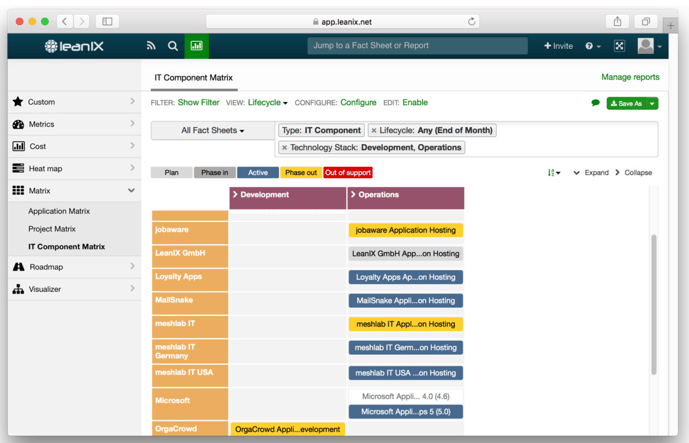Open jobaware Application Hosting item
This screenshot has width=689, height=443.
pyautogui.click(x=406, y=230)
